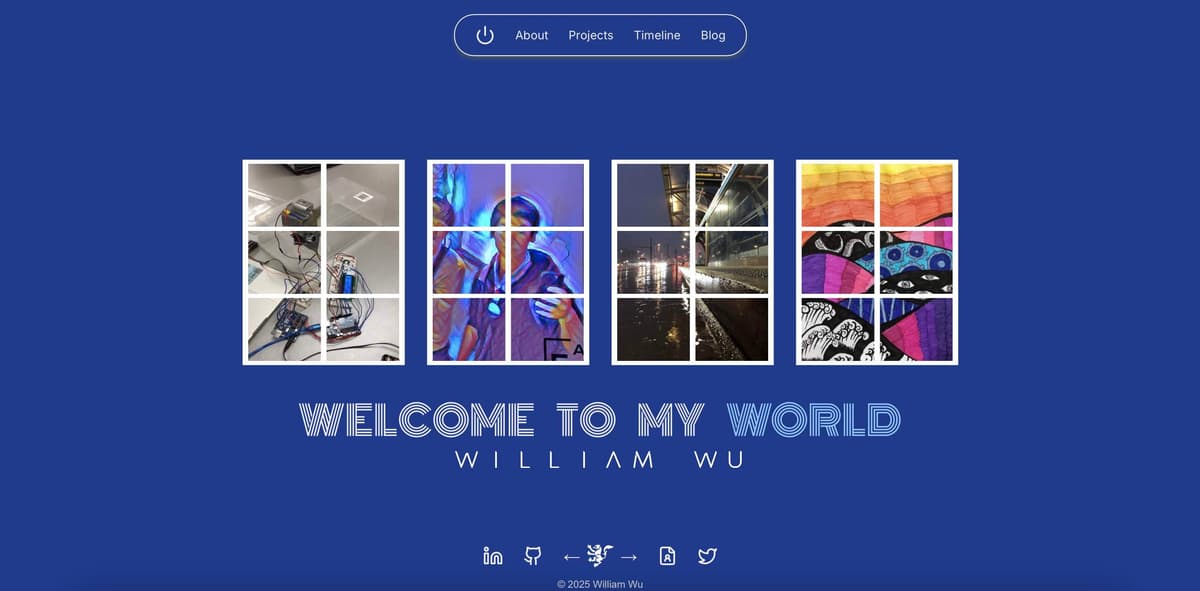This screenshot has width=1200, height=591.
Task: Open the Projects nav item
Action: click(591, 35)
